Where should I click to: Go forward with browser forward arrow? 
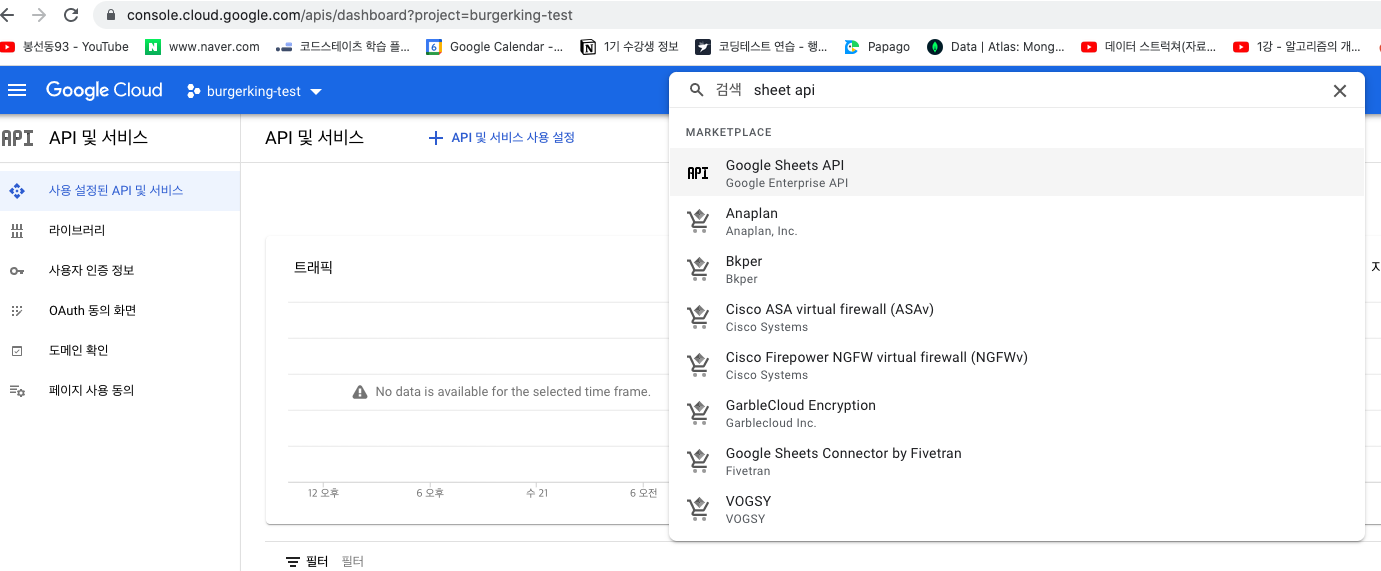pyautogui.click(x=39, y=15)
